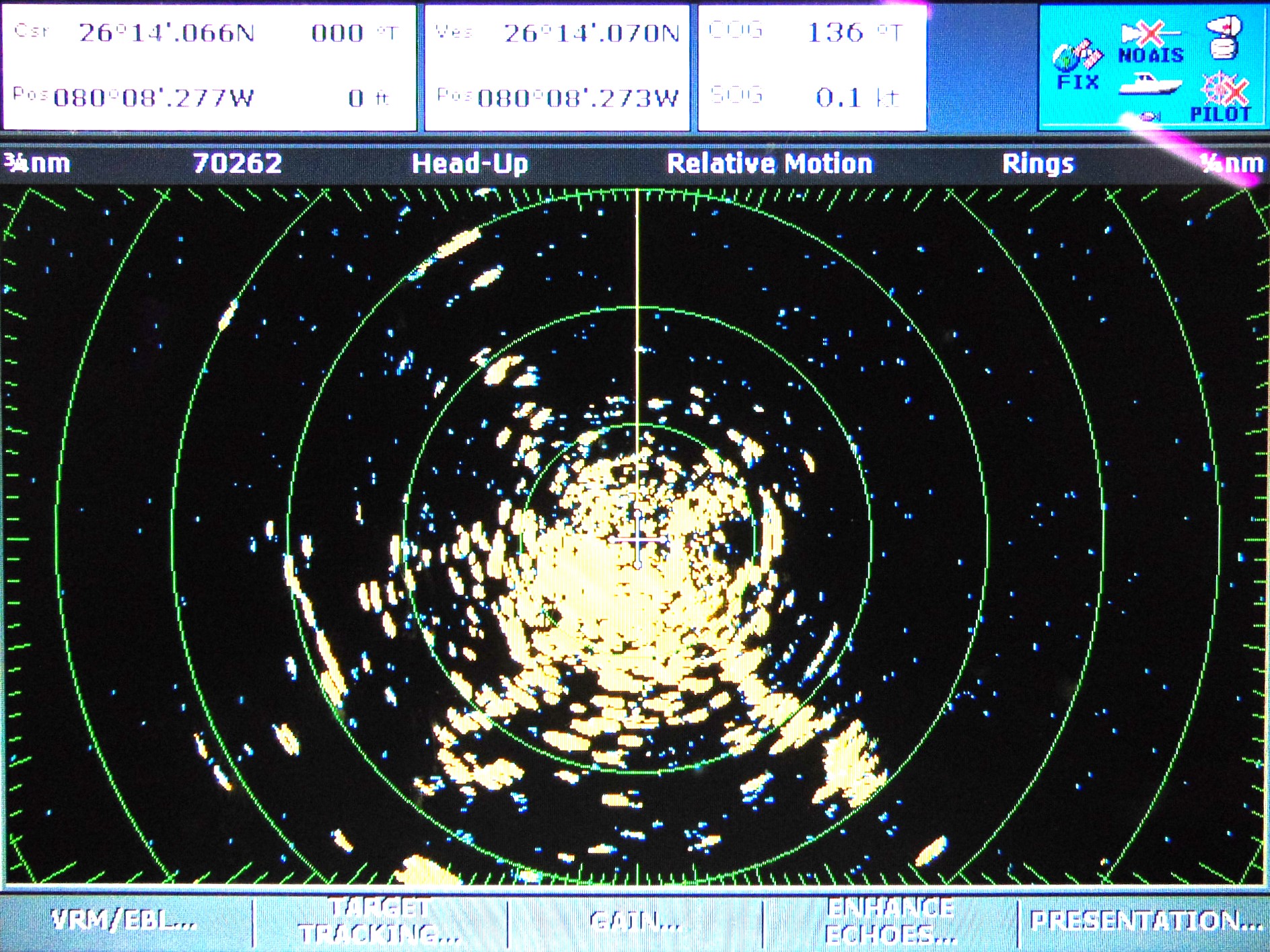Open the ENHANCE ECHOES... softkey
1270x952 pixels.
[890, 921]
